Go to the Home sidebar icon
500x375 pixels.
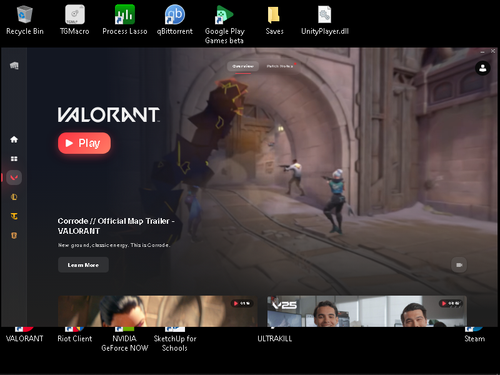14,139
